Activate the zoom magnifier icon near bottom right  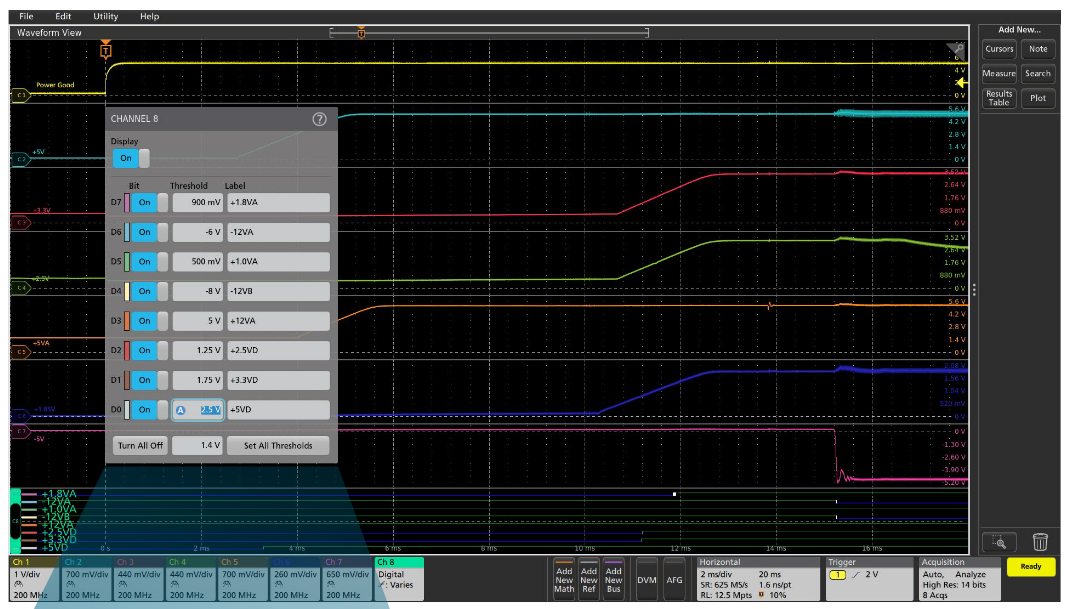click(1000, 541)
